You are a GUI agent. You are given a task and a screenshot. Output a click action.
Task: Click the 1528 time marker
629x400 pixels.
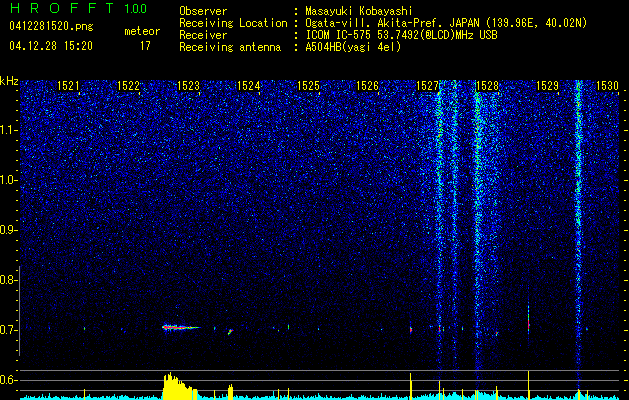click(487, 85)
